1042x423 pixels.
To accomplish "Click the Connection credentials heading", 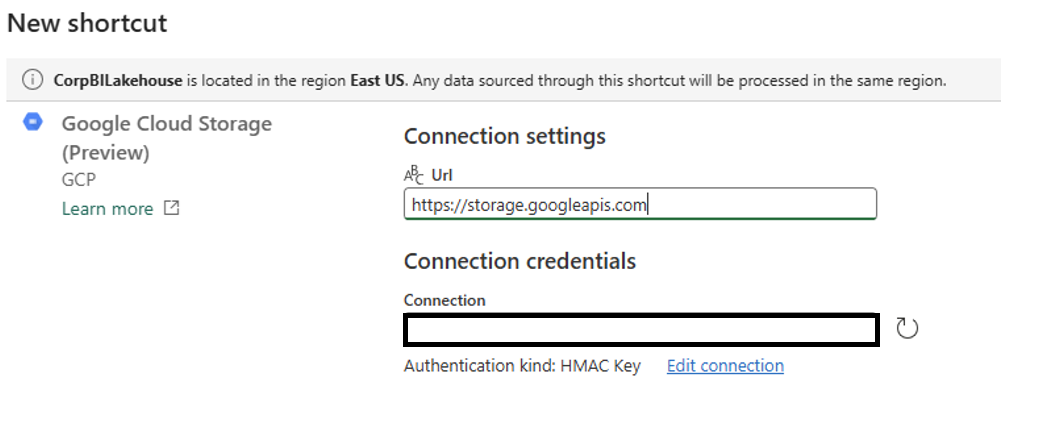I will [x=520, y=261].
